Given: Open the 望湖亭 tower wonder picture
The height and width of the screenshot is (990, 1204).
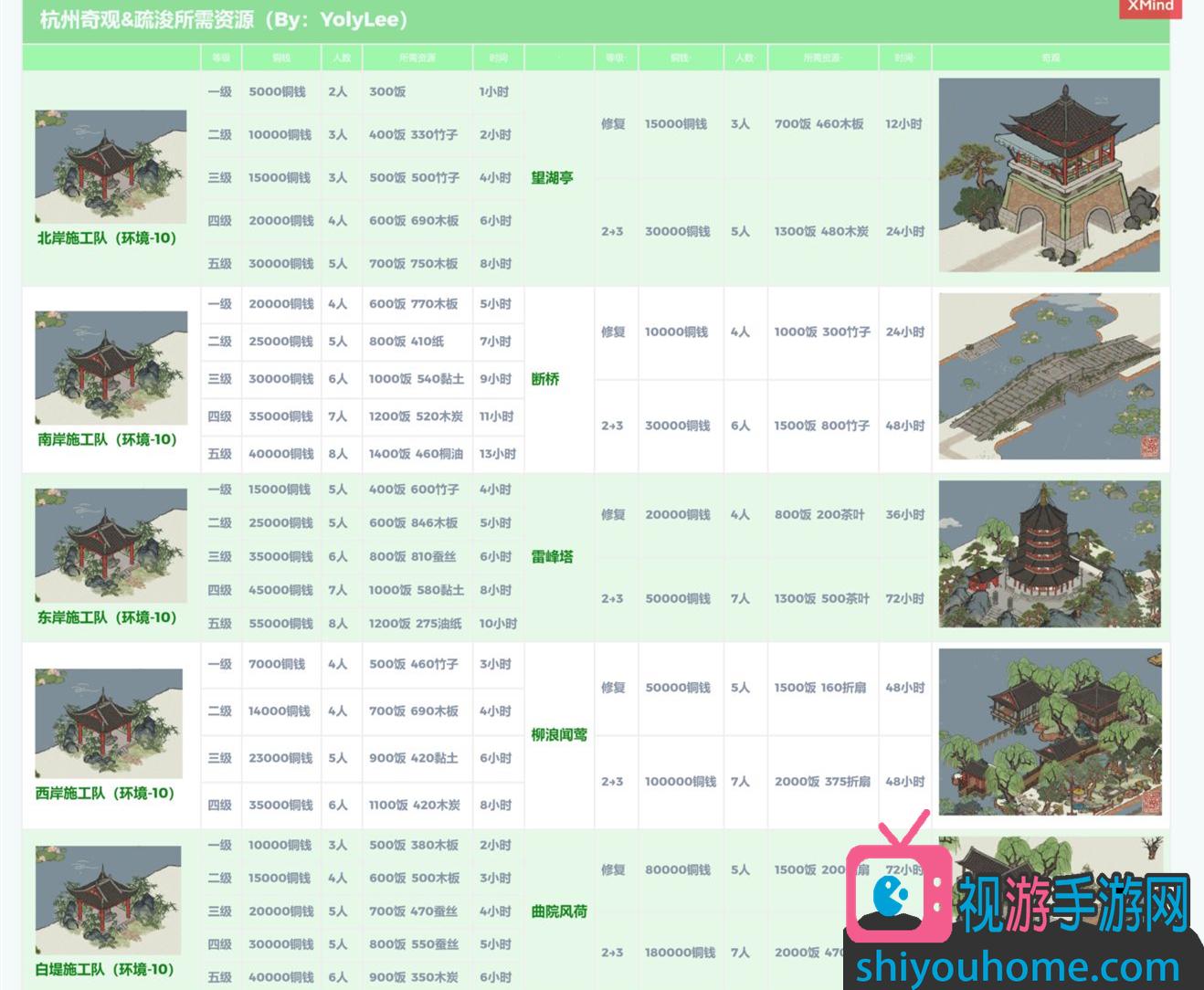Looking at the screenshot, I should click(1049, 174).
